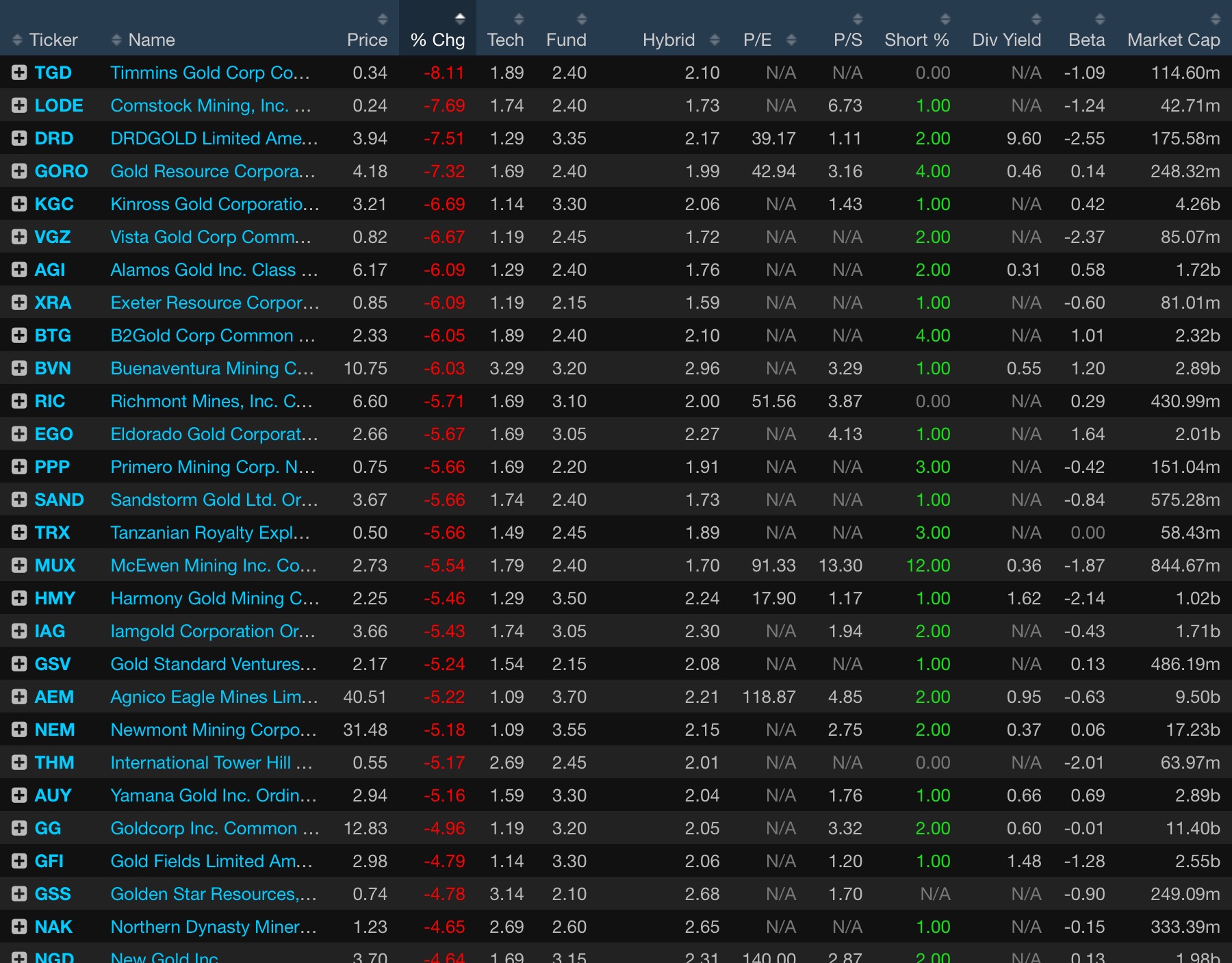Expand the DRD row plus icon

(19, 138)
